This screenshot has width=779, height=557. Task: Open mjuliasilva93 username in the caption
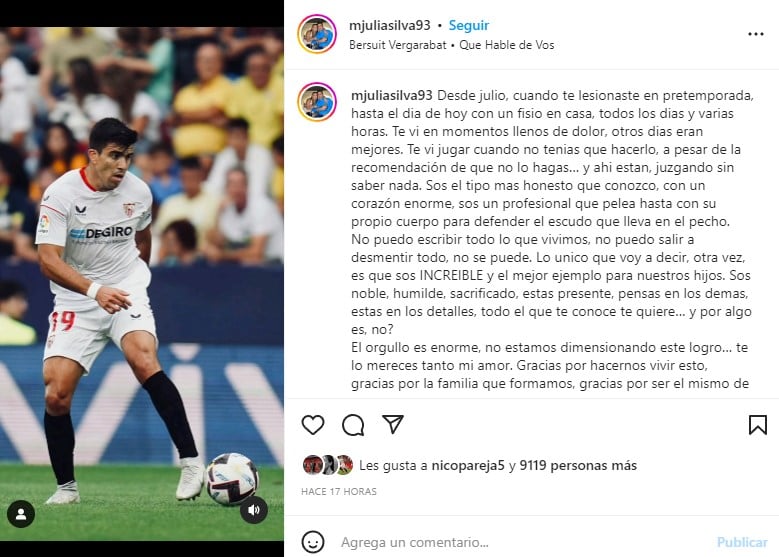point(391,95)
